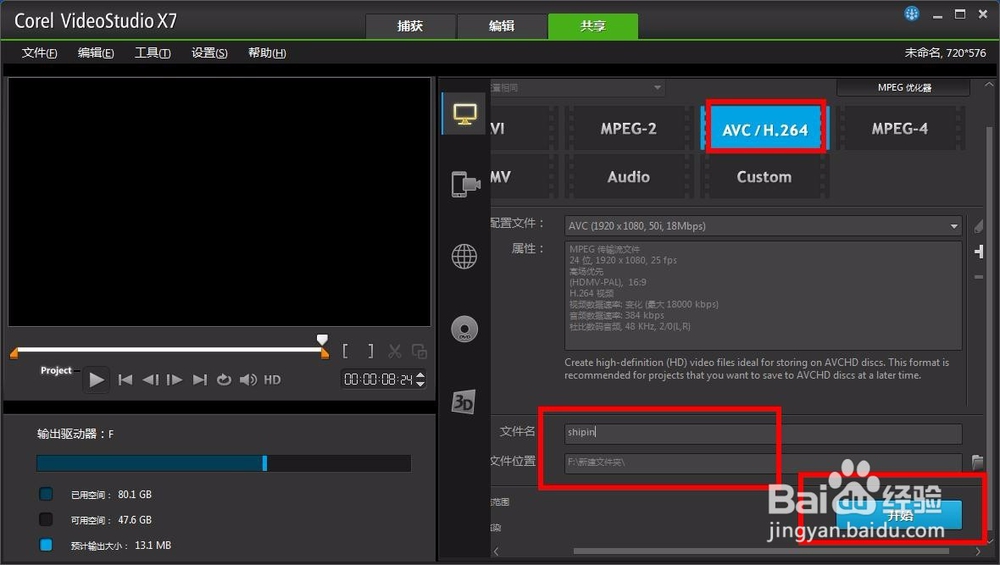
Task: Click the enlarge preview icon
Action: 419,351
